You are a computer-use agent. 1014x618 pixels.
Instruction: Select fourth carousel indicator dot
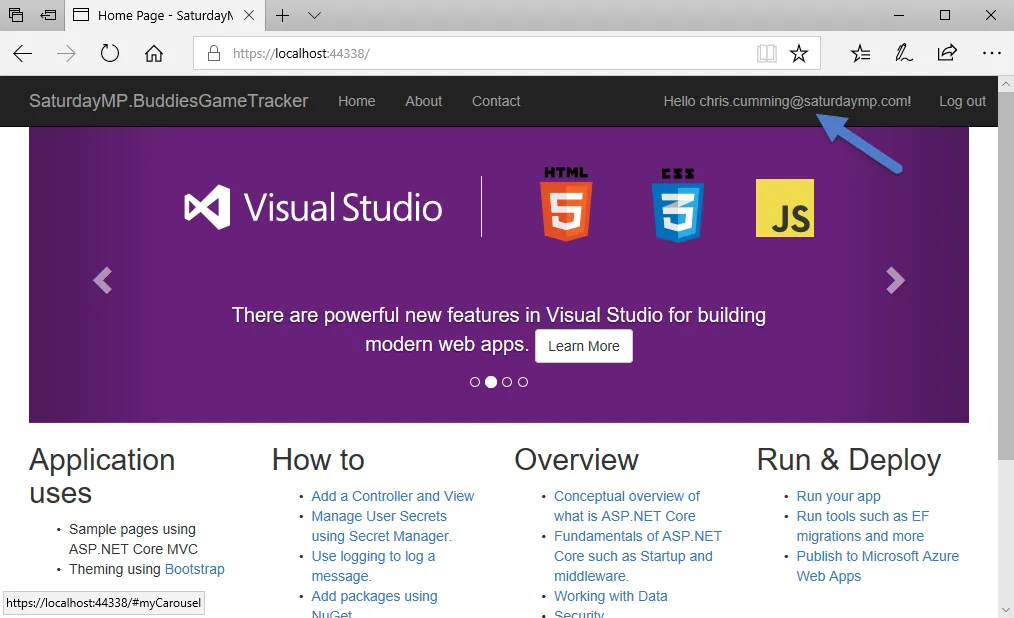tap(523, 382)
